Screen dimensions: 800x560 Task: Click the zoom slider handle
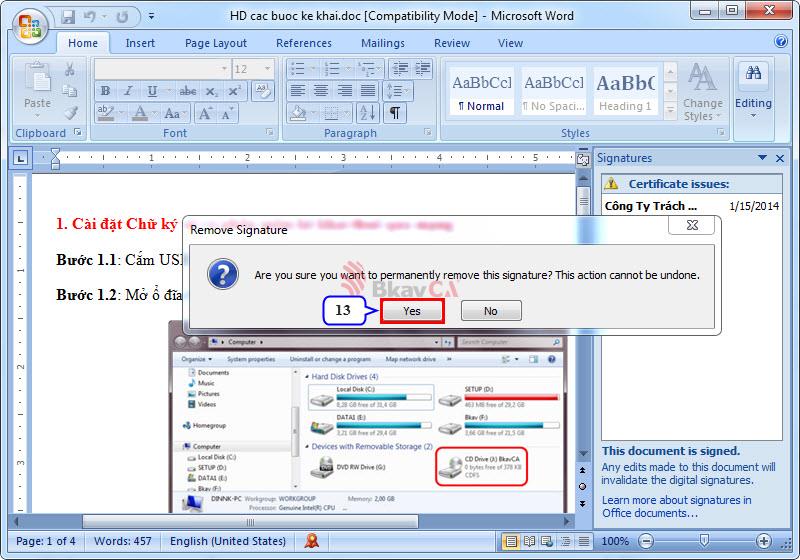pos(703,541)
